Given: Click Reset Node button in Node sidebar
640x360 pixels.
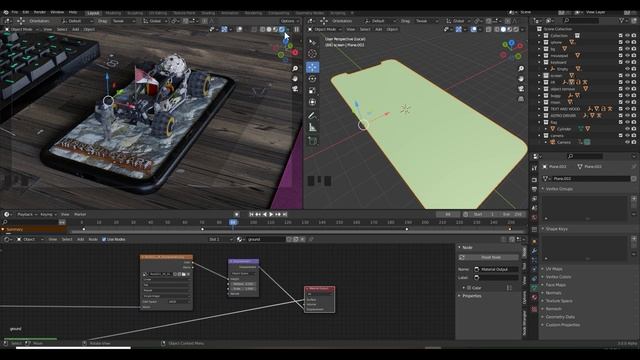Looking at the screenshot, I should [x=488, y=258].
